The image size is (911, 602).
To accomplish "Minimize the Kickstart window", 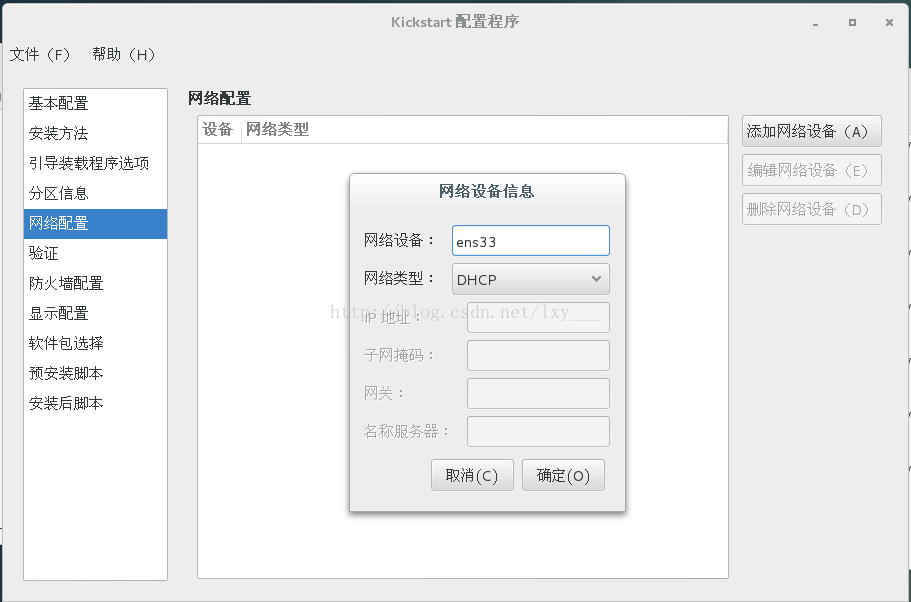I will (816, 23).
